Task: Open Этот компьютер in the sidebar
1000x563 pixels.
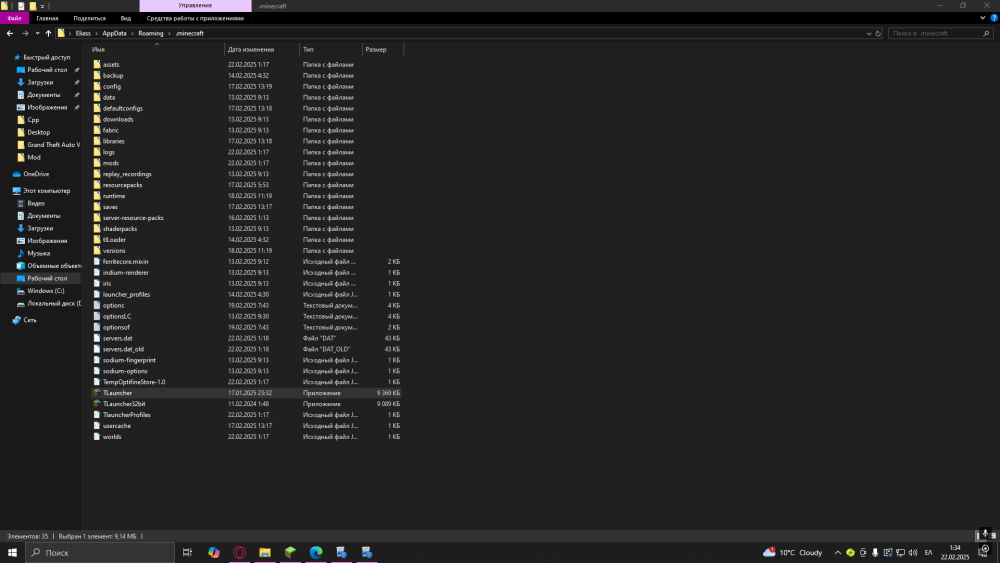Action: 47,191
